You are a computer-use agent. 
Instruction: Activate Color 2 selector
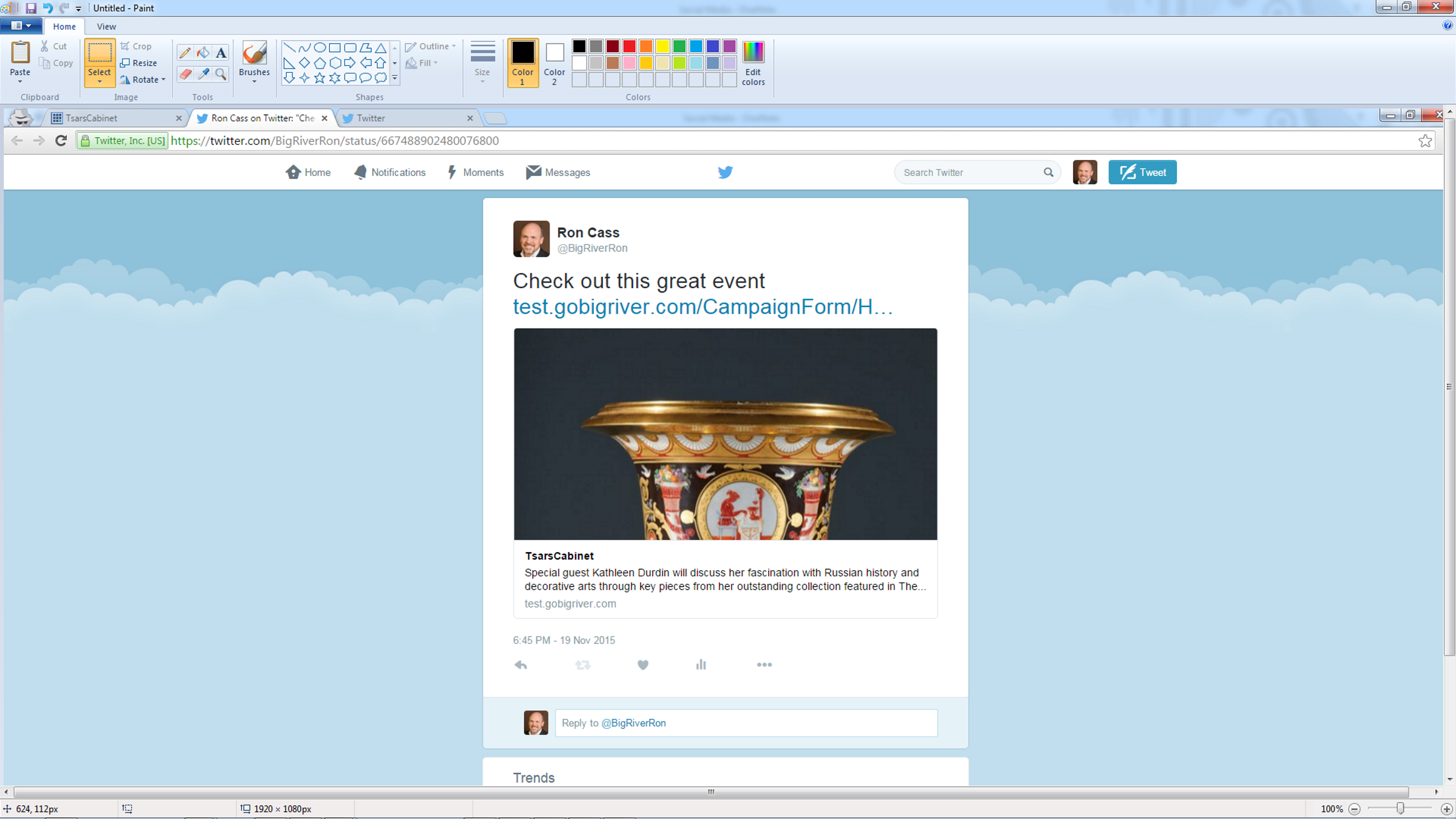554,62
